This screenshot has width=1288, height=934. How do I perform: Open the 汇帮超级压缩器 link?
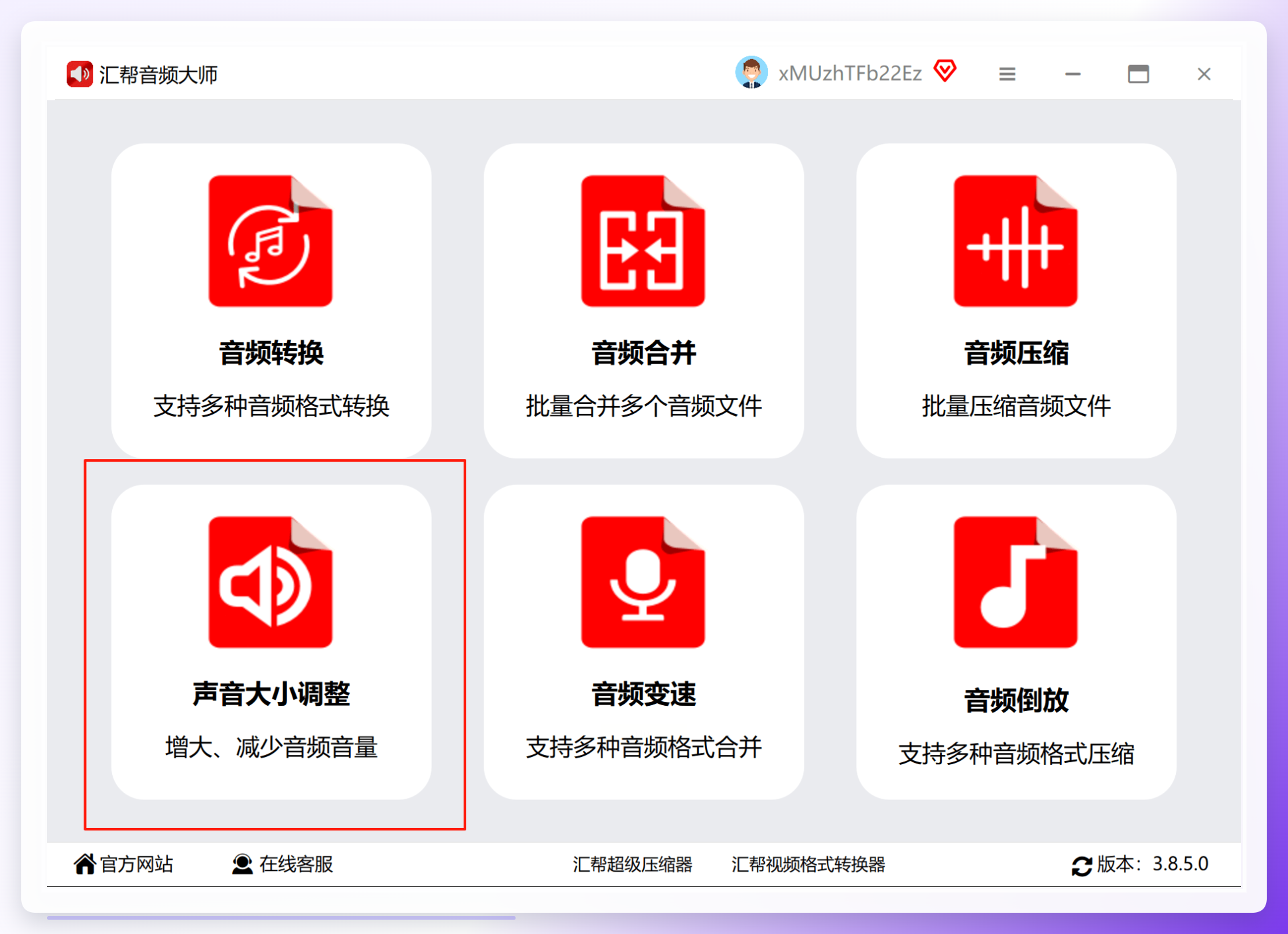pyautogui.click(x=633, y=864)
